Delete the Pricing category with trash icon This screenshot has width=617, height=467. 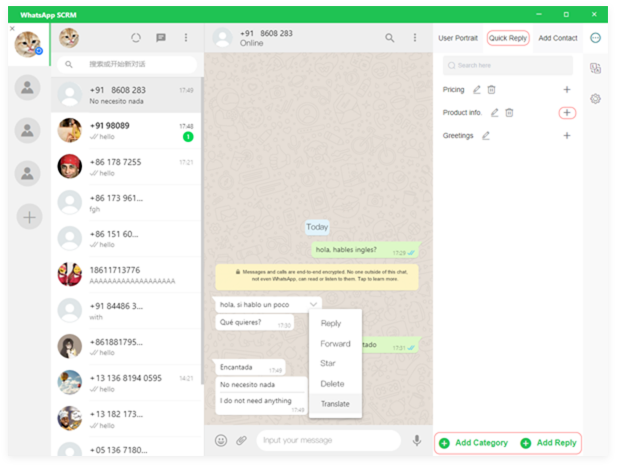491,90
